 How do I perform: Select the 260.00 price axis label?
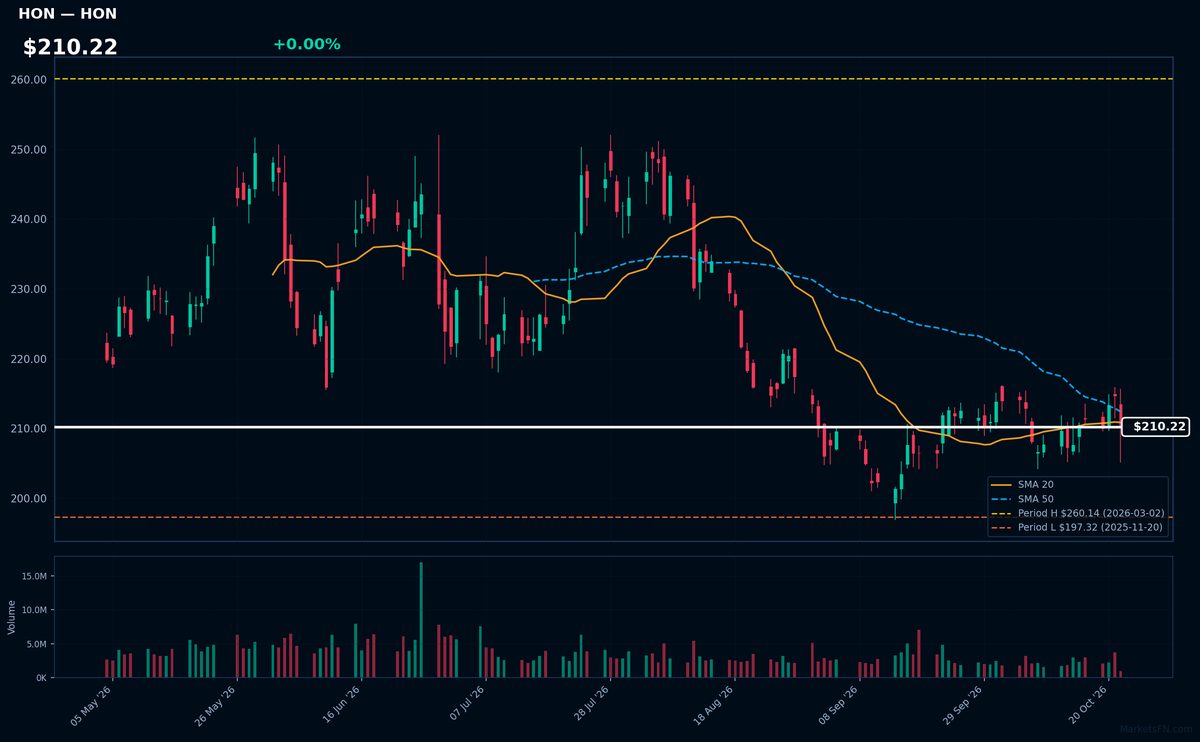29,79
